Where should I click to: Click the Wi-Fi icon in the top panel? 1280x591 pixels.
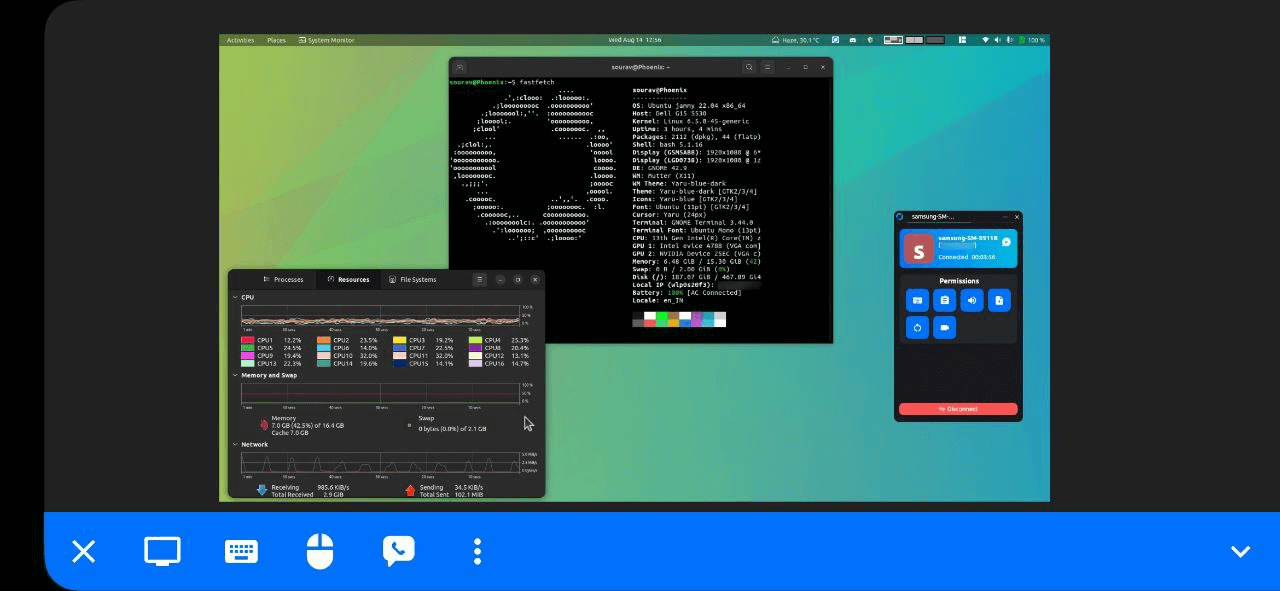click(x=986, y=40)
